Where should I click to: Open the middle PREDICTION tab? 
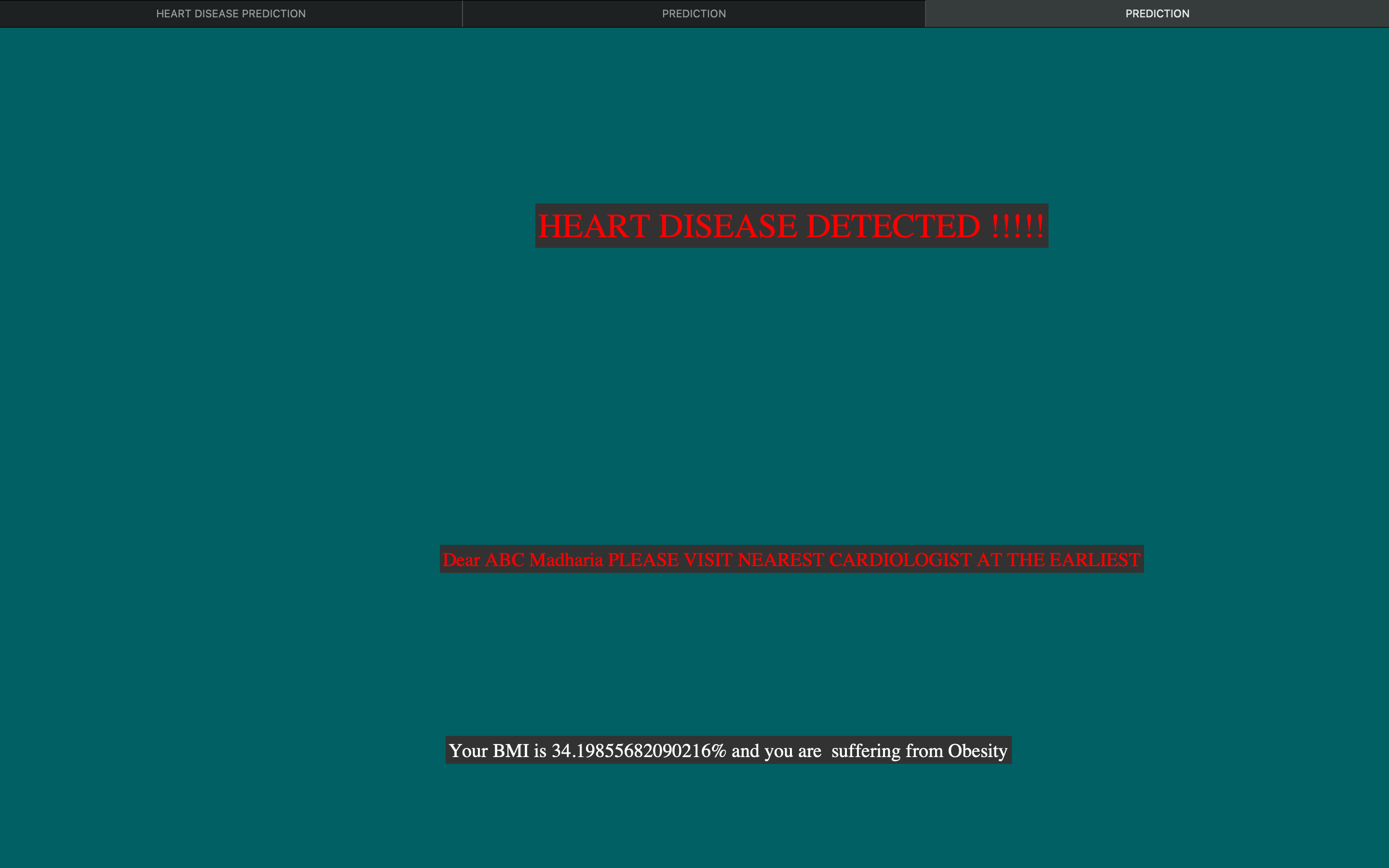tap(694, 13)
